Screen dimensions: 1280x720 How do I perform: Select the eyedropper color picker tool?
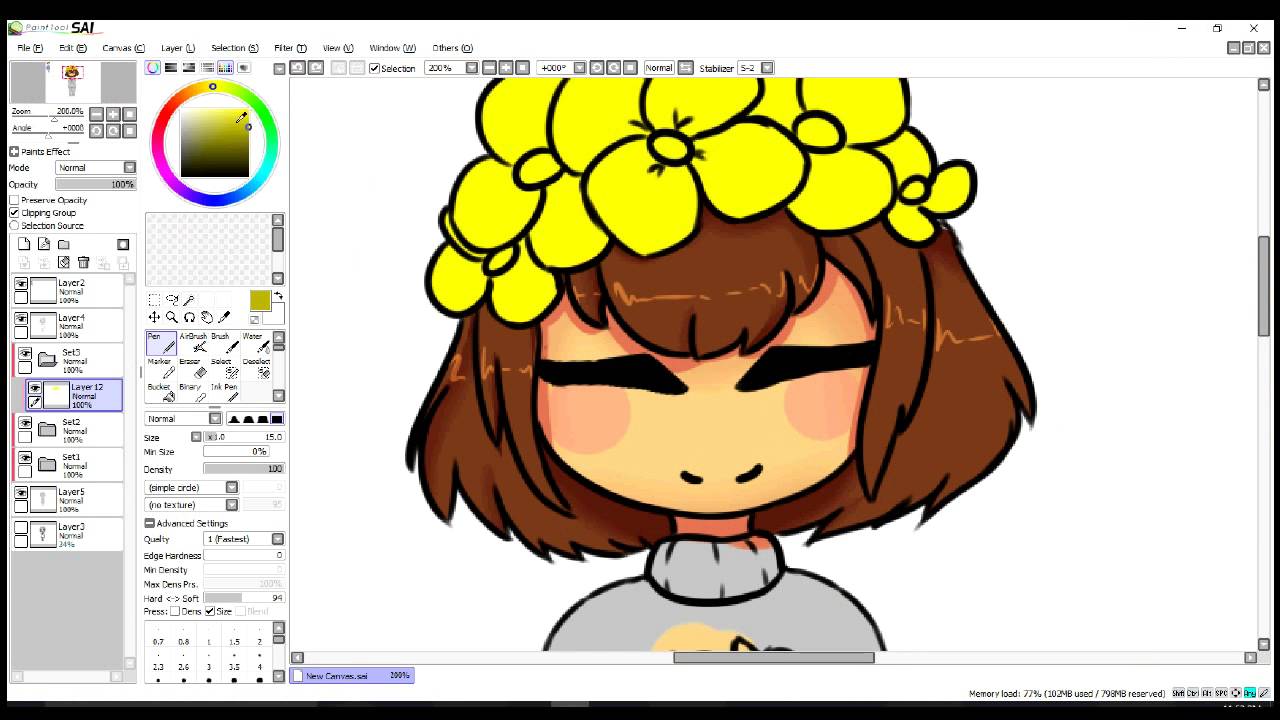[x=224, y=317]
